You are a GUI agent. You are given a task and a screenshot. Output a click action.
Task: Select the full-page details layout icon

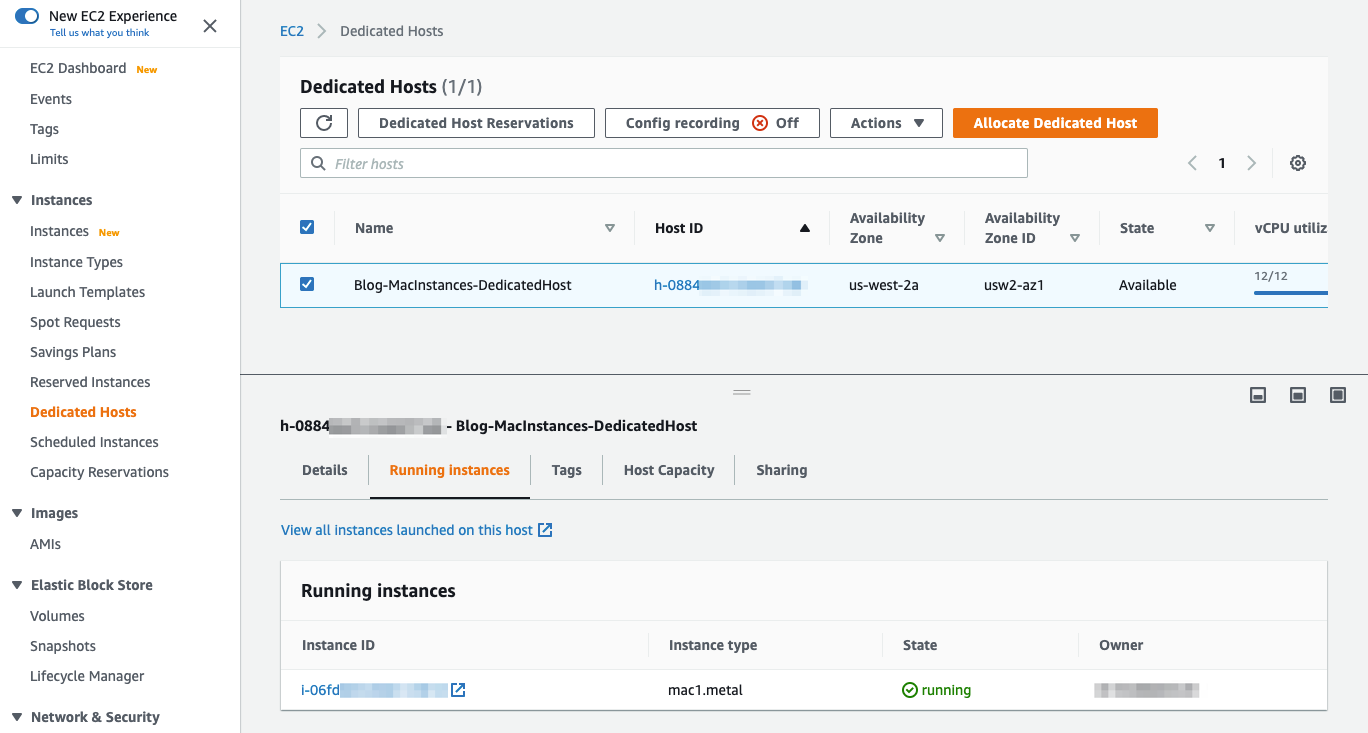click(x=1338, y=395)
